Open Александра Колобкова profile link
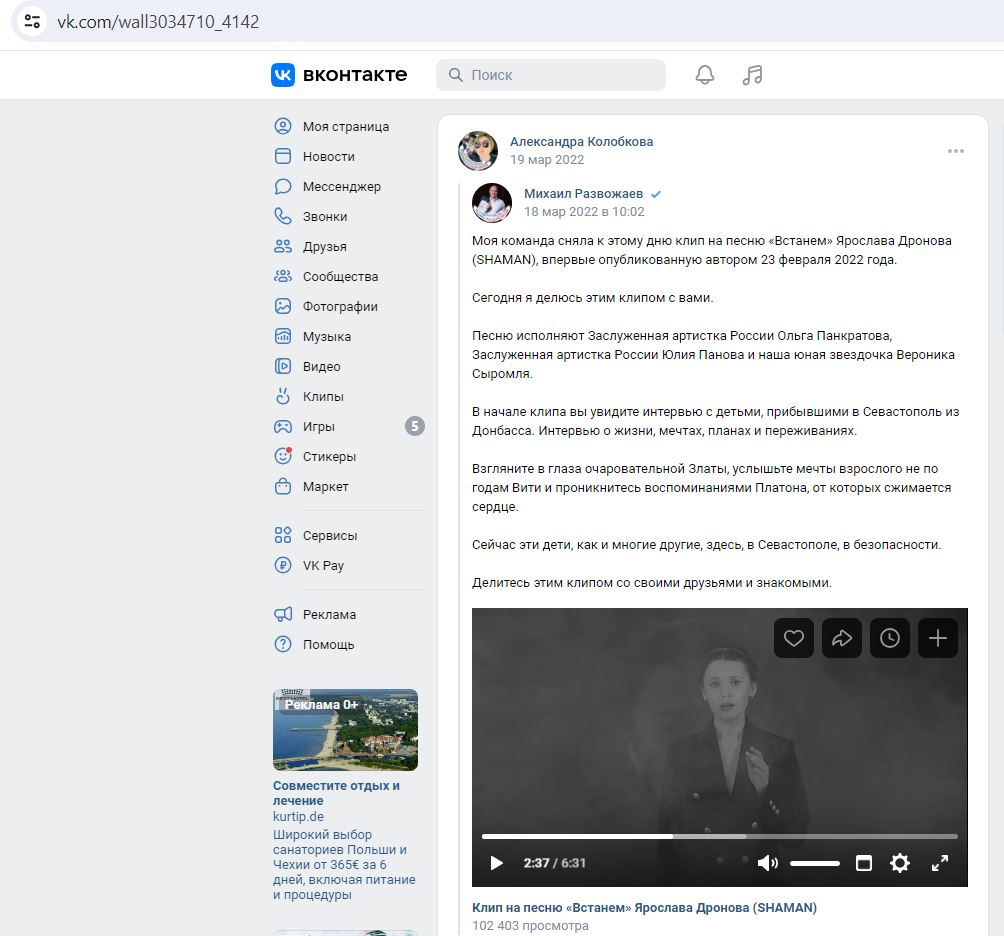Image resolution: width=1004 pixels, height=936 pixels. pyautogui.click(x=581, y=141)
